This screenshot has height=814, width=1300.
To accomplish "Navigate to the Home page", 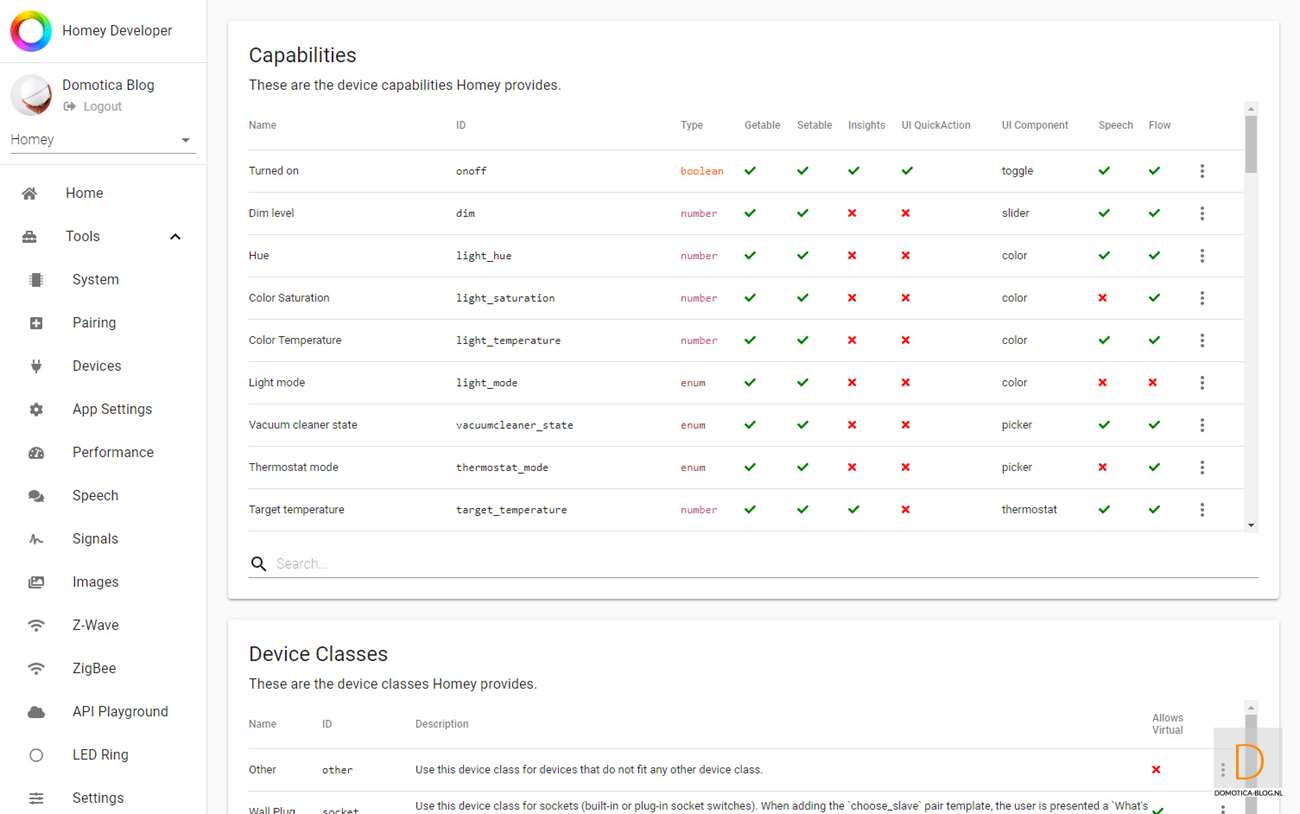I will 84,193.
